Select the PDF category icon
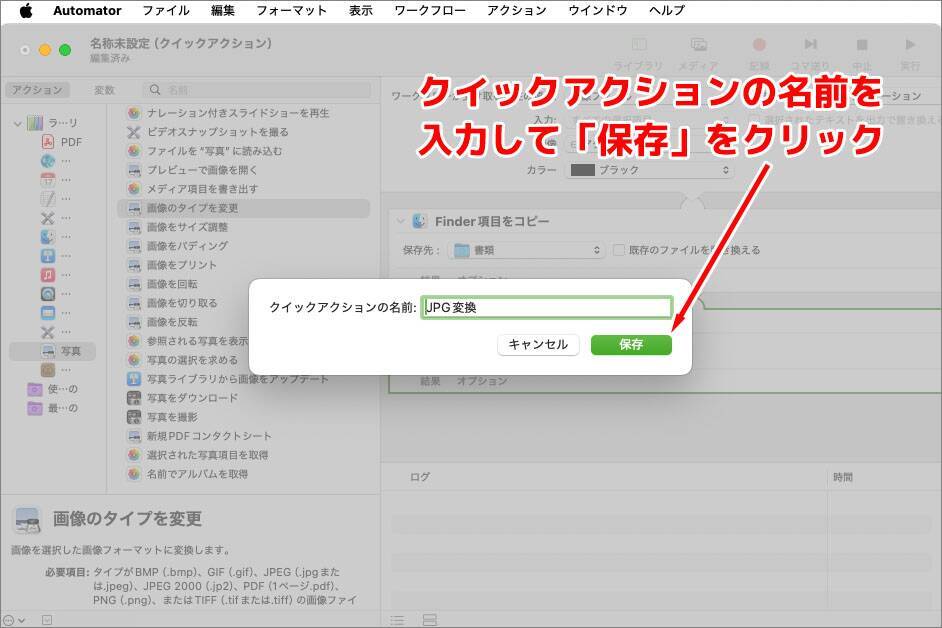The width and height of the screenshot is (942, 628). coord(47,142)
